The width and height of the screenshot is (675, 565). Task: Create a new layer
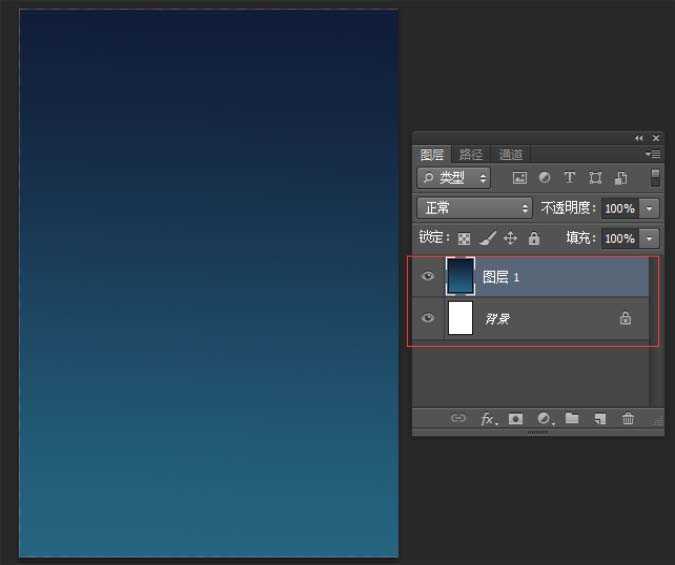(600, 419)
